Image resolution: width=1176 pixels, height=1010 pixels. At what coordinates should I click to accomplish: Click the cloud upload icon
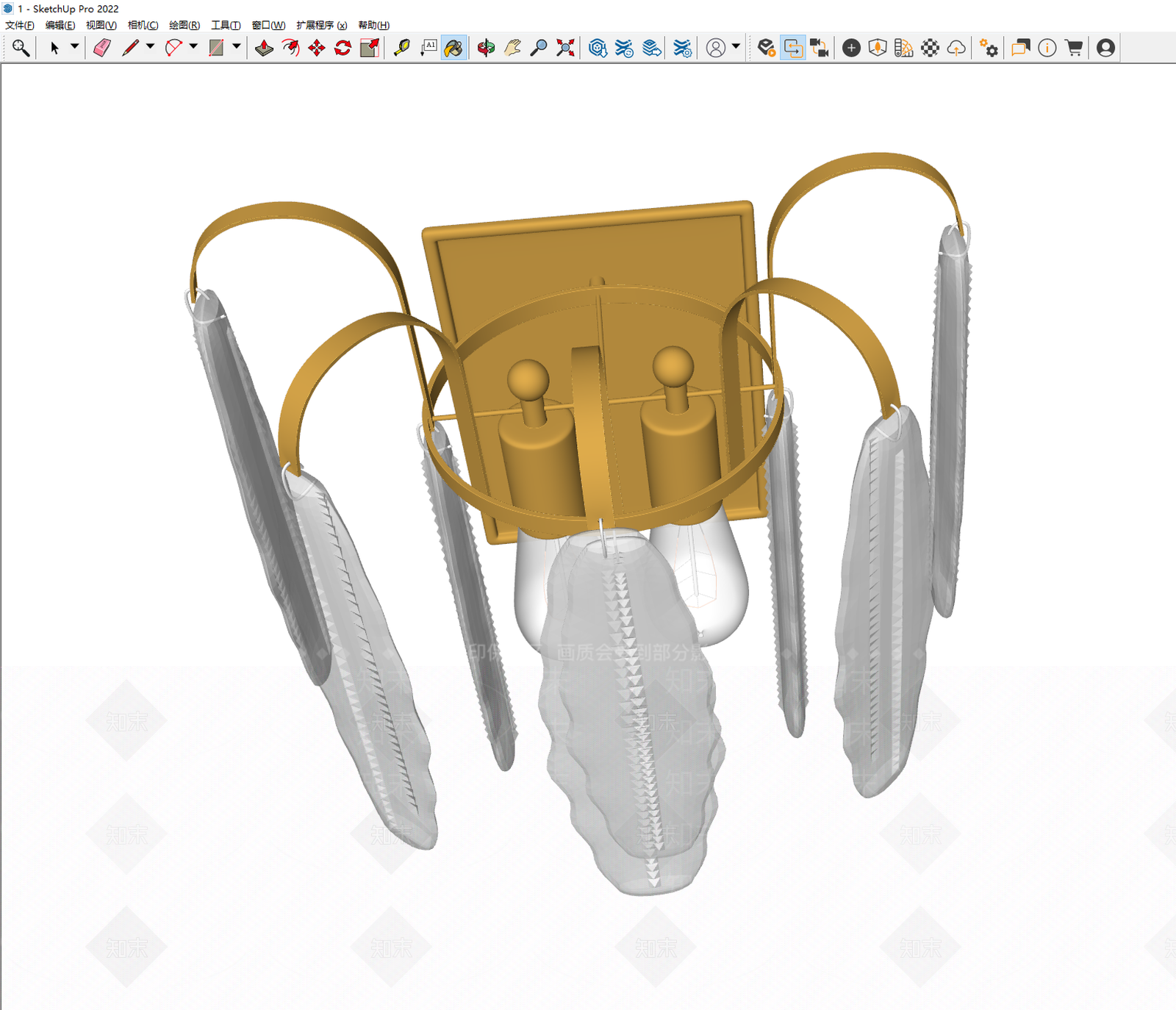click(x=957, y=48)
